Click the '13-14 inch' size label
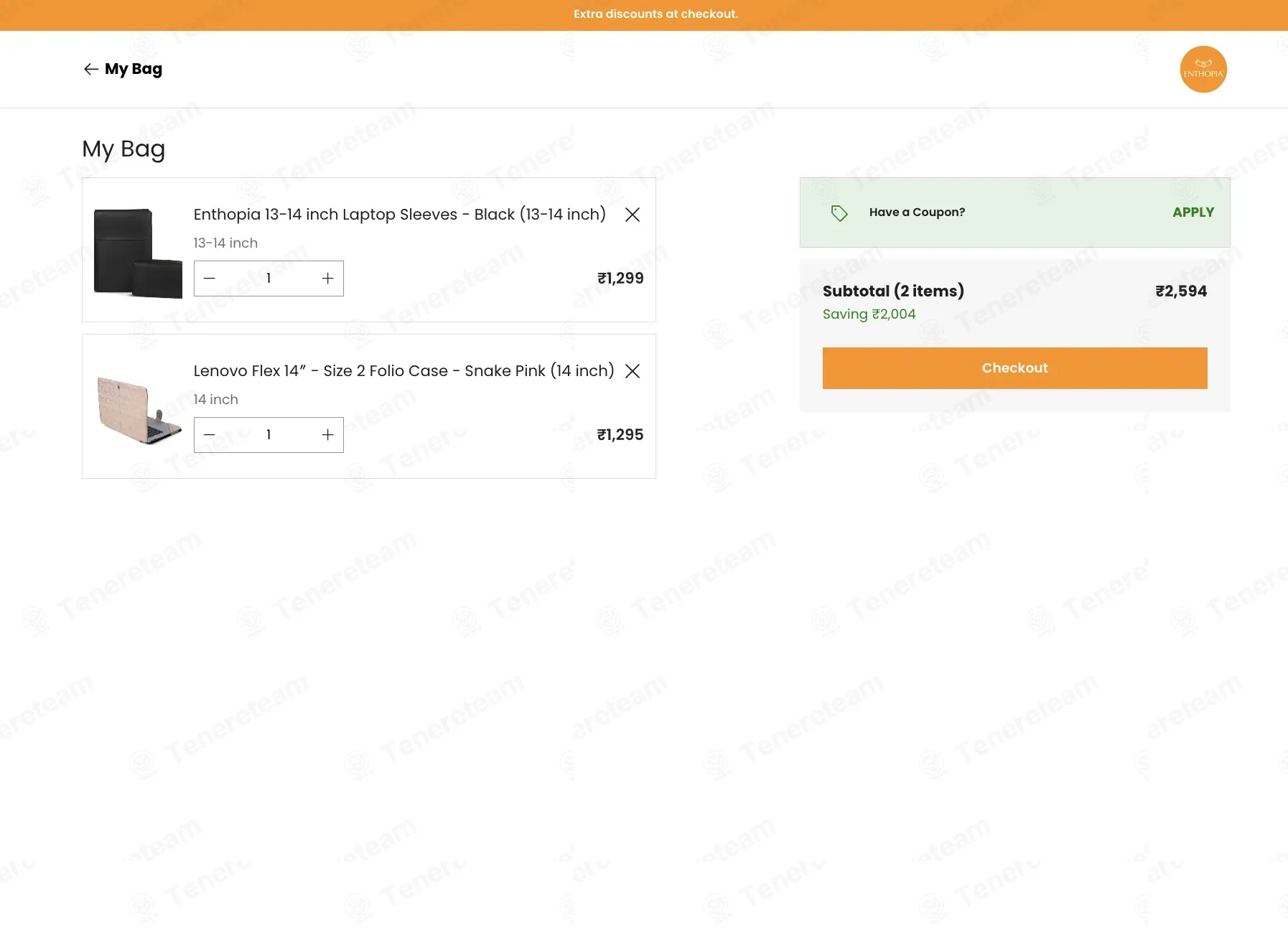This screenshot has height=936, width=1288. (x=225, y=243)
